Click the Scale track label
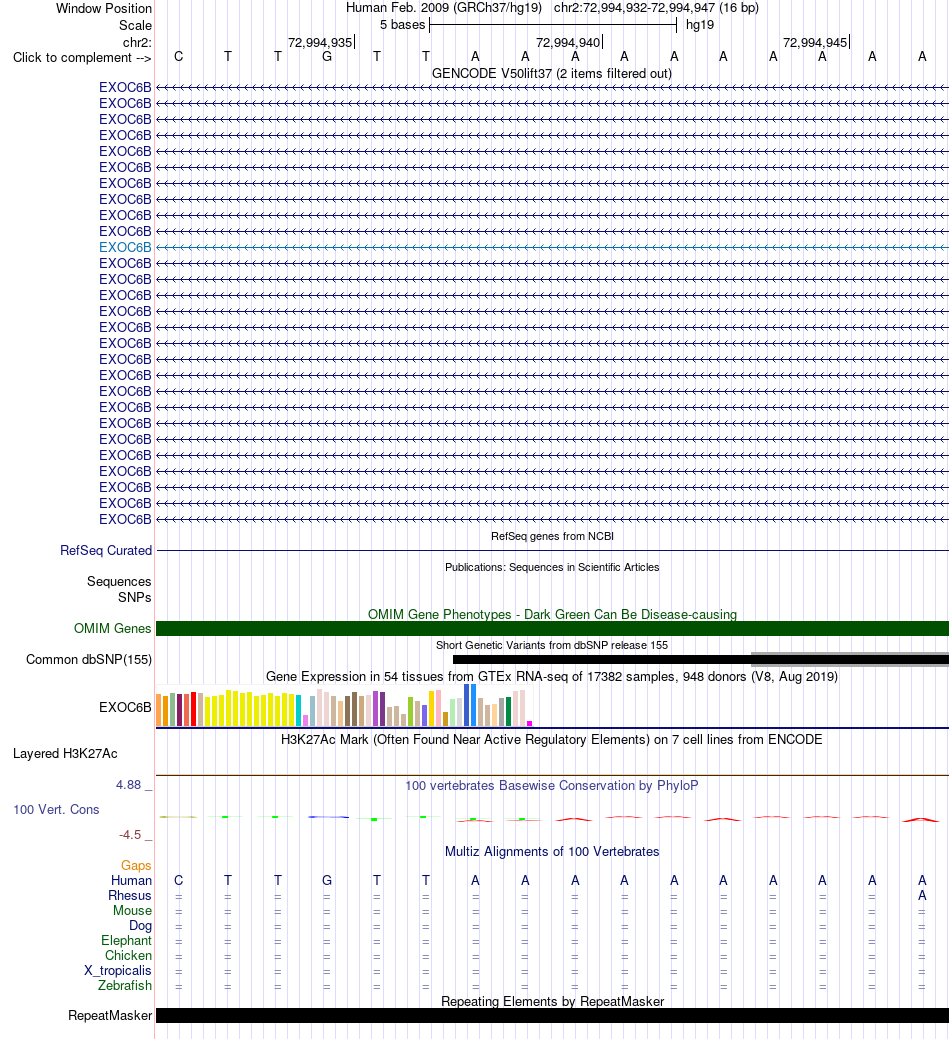The image size is (950, 1039). coord(135,25)
